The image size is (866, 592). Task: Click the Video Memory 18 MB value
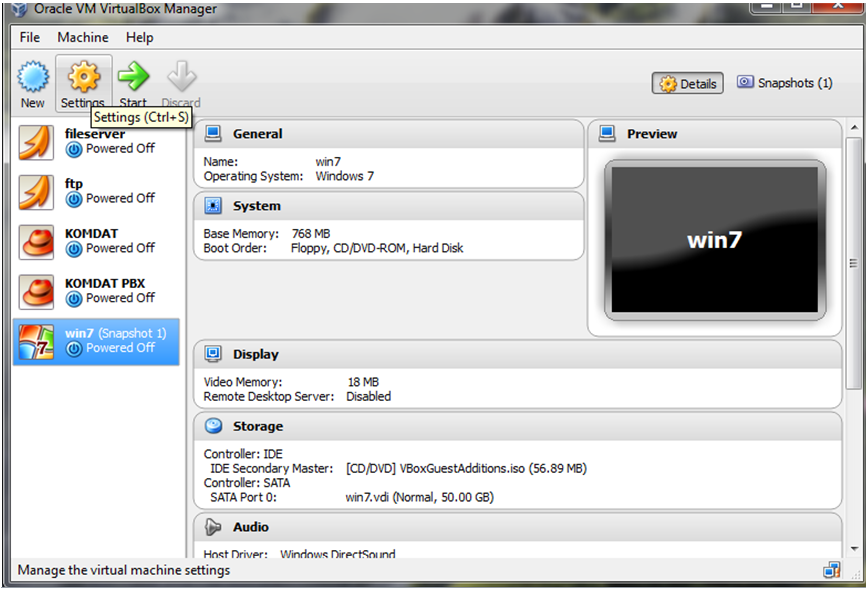point(363,382)
